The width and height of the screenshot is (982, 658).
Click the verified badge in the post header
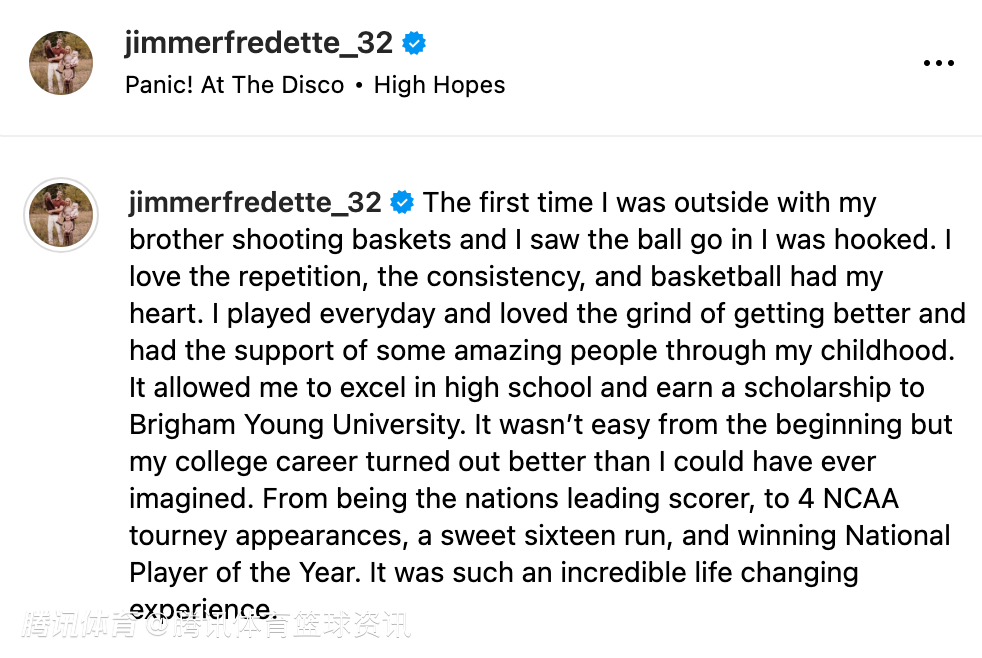414,43
